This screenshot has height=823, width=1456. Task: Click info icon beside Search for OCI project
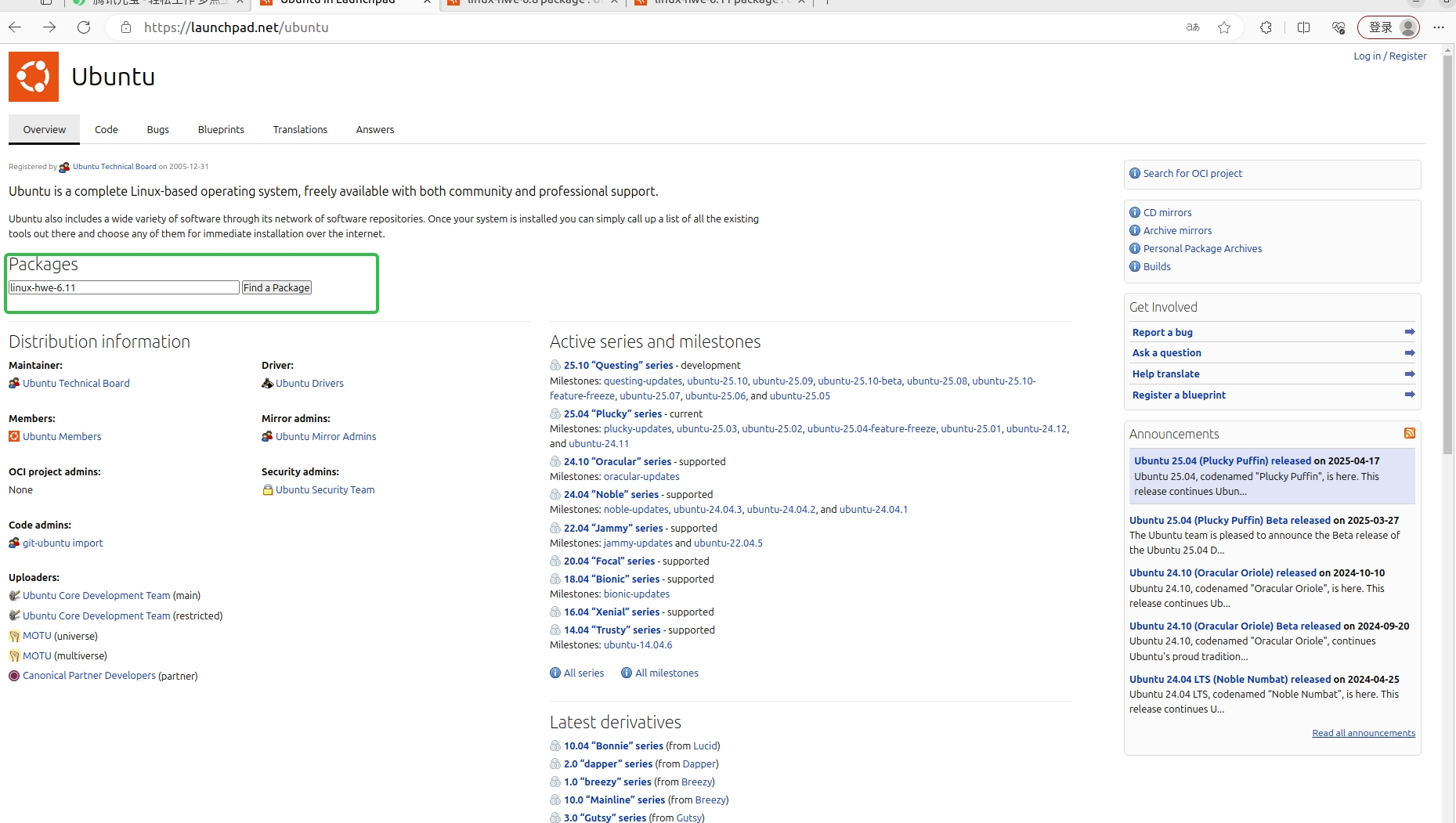(1135, 173)
